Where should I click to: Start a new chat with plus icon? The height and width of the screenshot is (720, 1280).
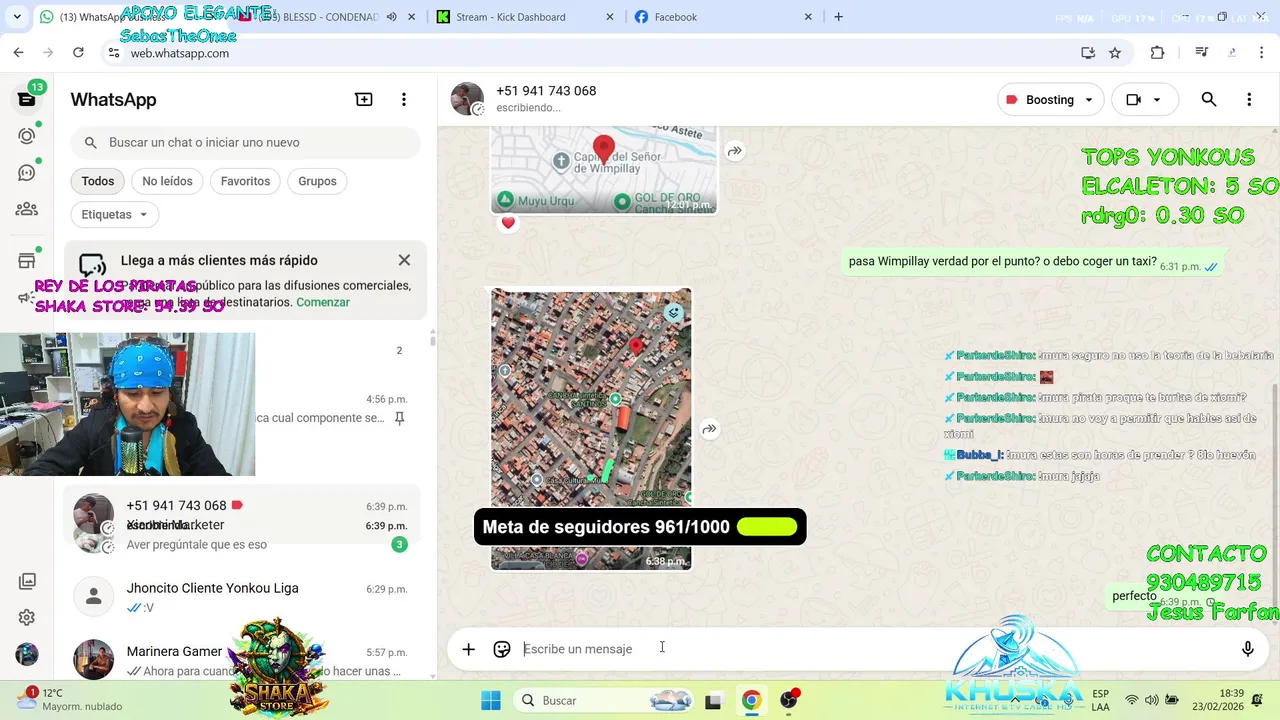pos(364,99)
